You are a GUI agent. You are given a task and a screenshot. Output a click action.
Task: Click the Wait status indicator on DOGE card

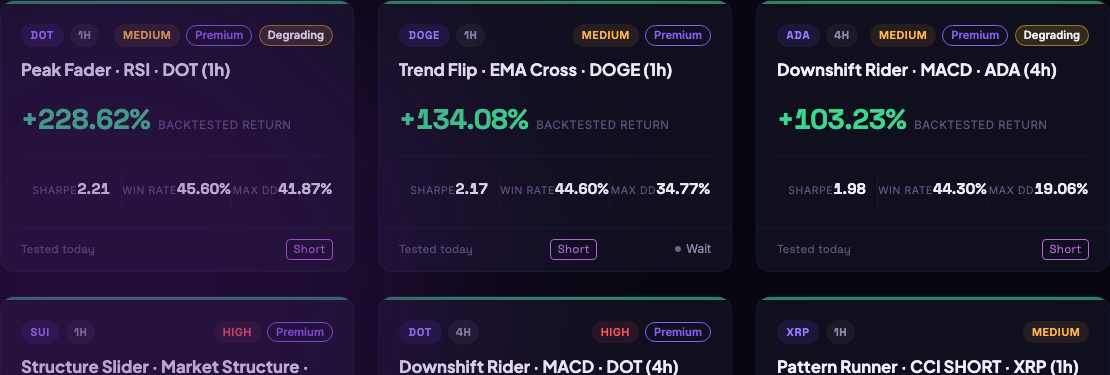692,249
